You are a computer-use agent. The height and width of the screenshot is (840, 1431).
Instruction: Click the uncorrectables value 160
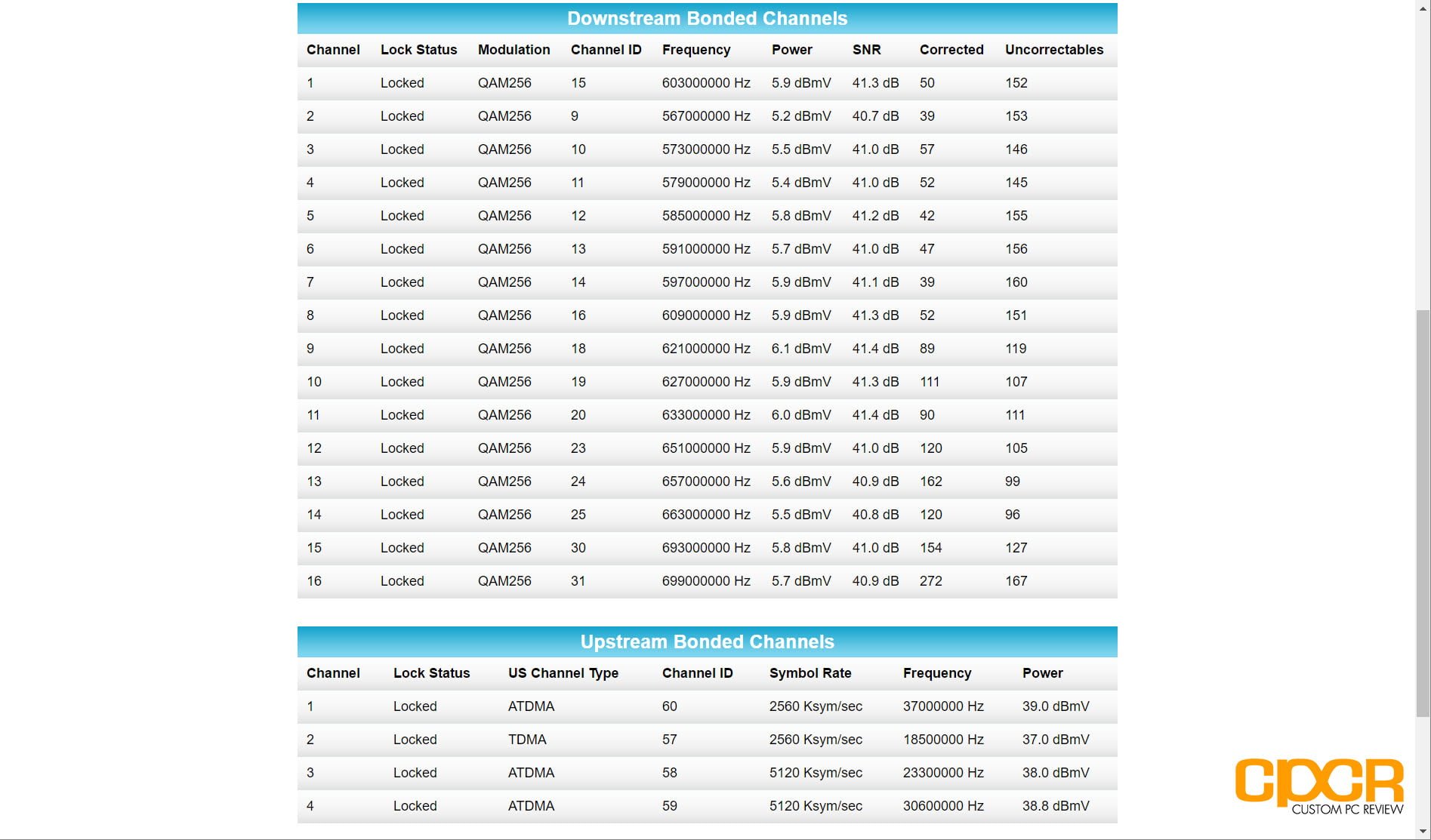(x=1016, y=282)
